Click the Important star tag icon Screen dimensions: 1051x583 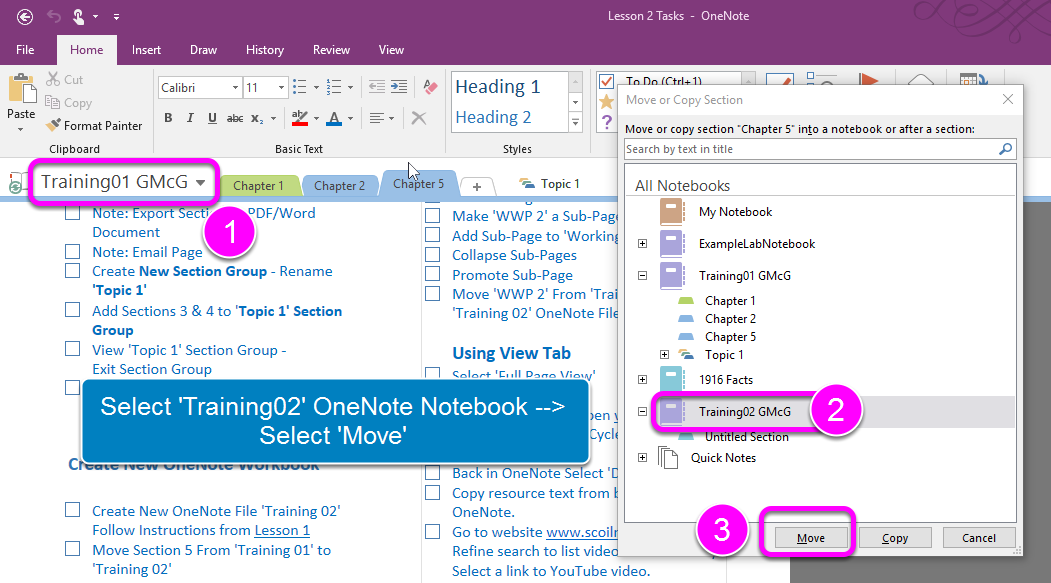point(607,101)
